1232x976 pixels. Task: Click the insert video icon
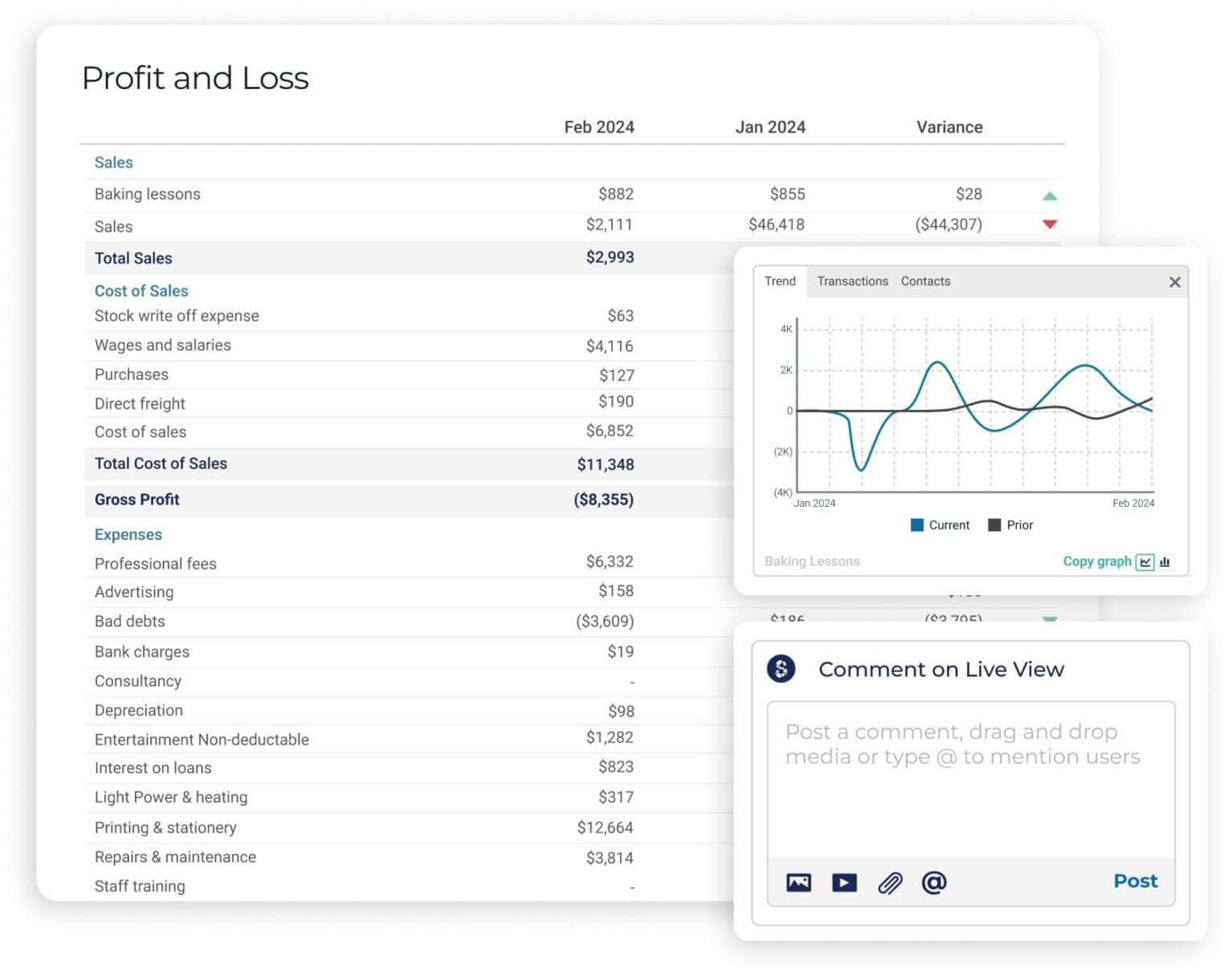tap(844, 882)
